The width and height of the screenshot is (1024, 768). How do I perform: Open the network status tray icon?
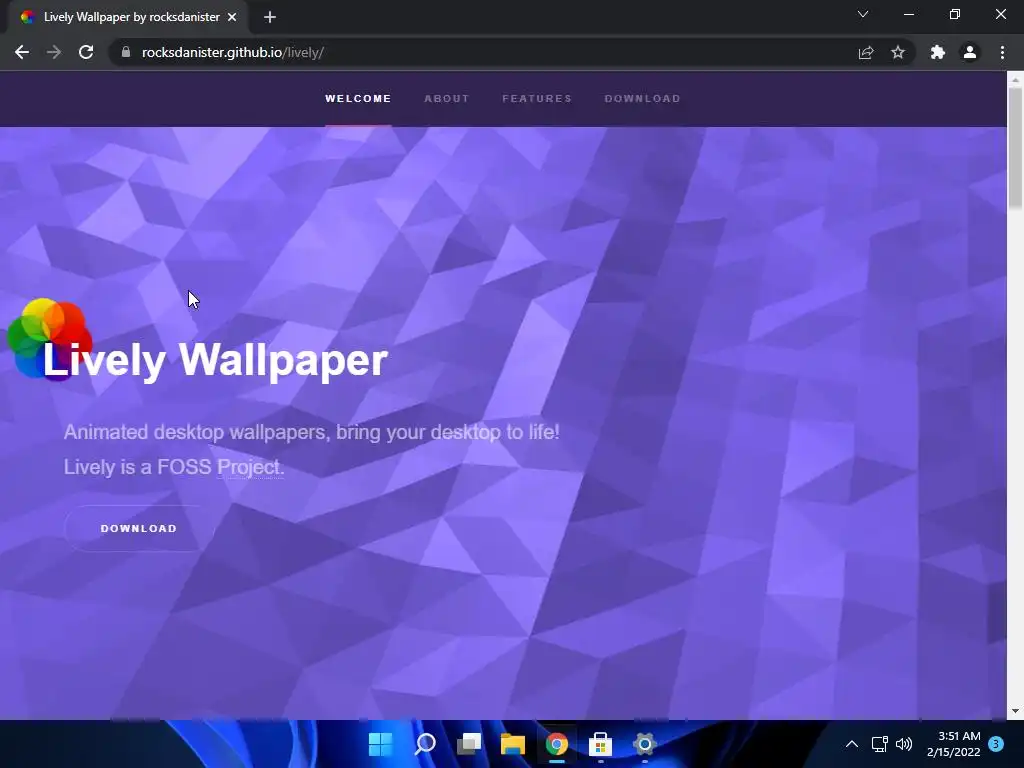point(879,744)
